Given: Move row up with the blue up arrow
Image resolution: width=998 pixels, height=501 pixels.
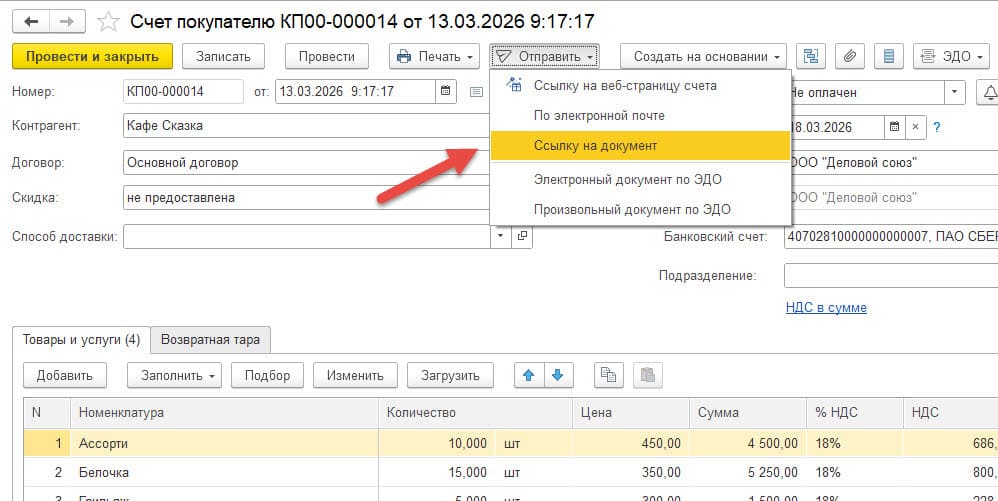Looking at the screenshot, I should [529, 375].
